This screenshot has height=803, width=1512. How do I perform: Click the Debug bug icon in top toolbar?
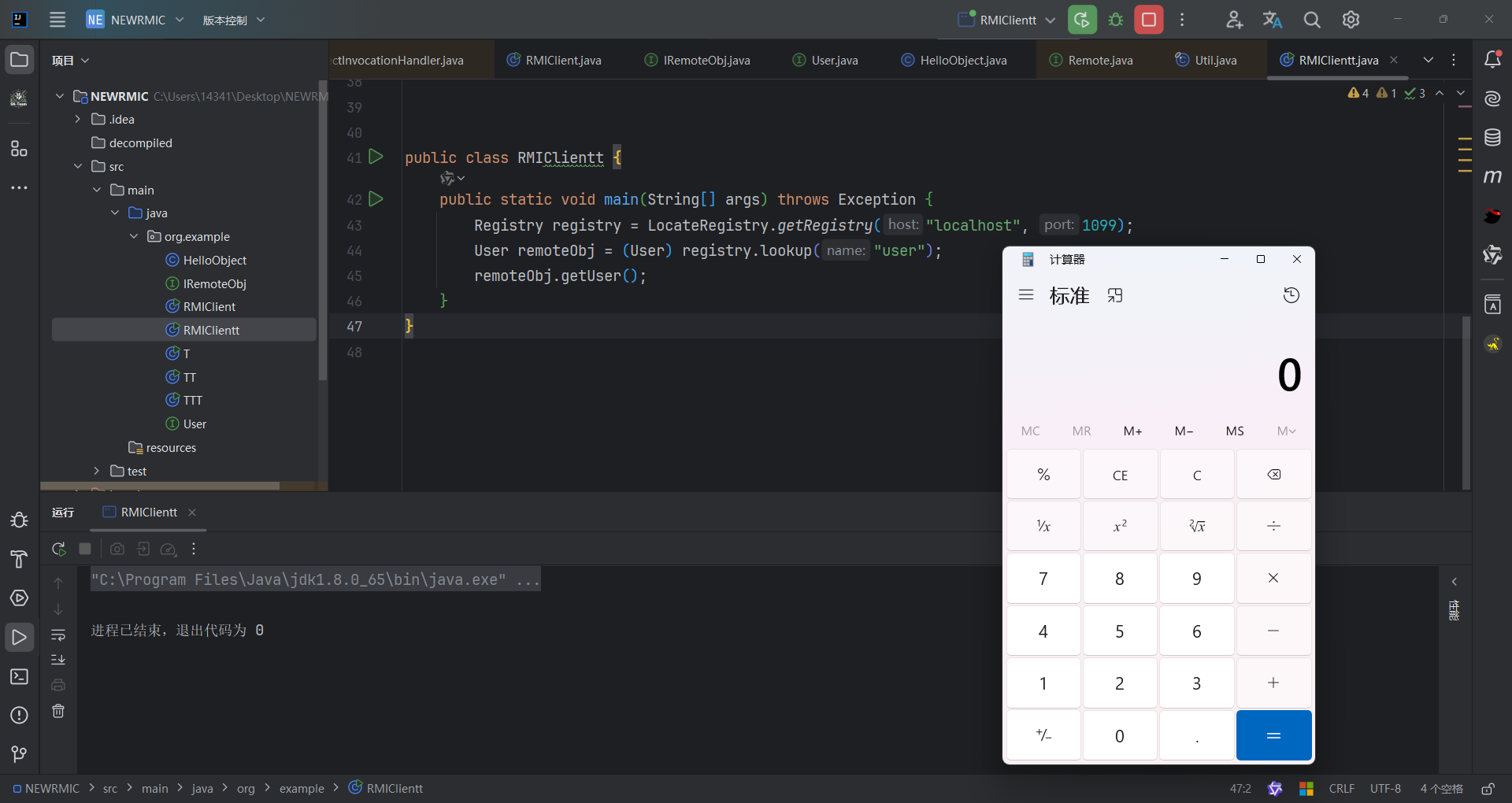coord(1116,20)
